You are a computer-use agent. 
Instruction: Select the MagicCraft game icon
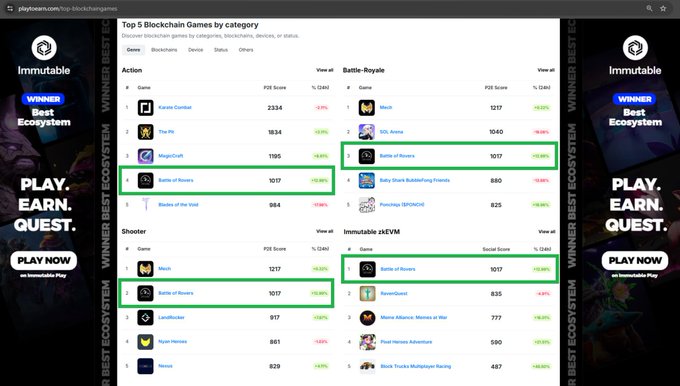coord(146,156)
